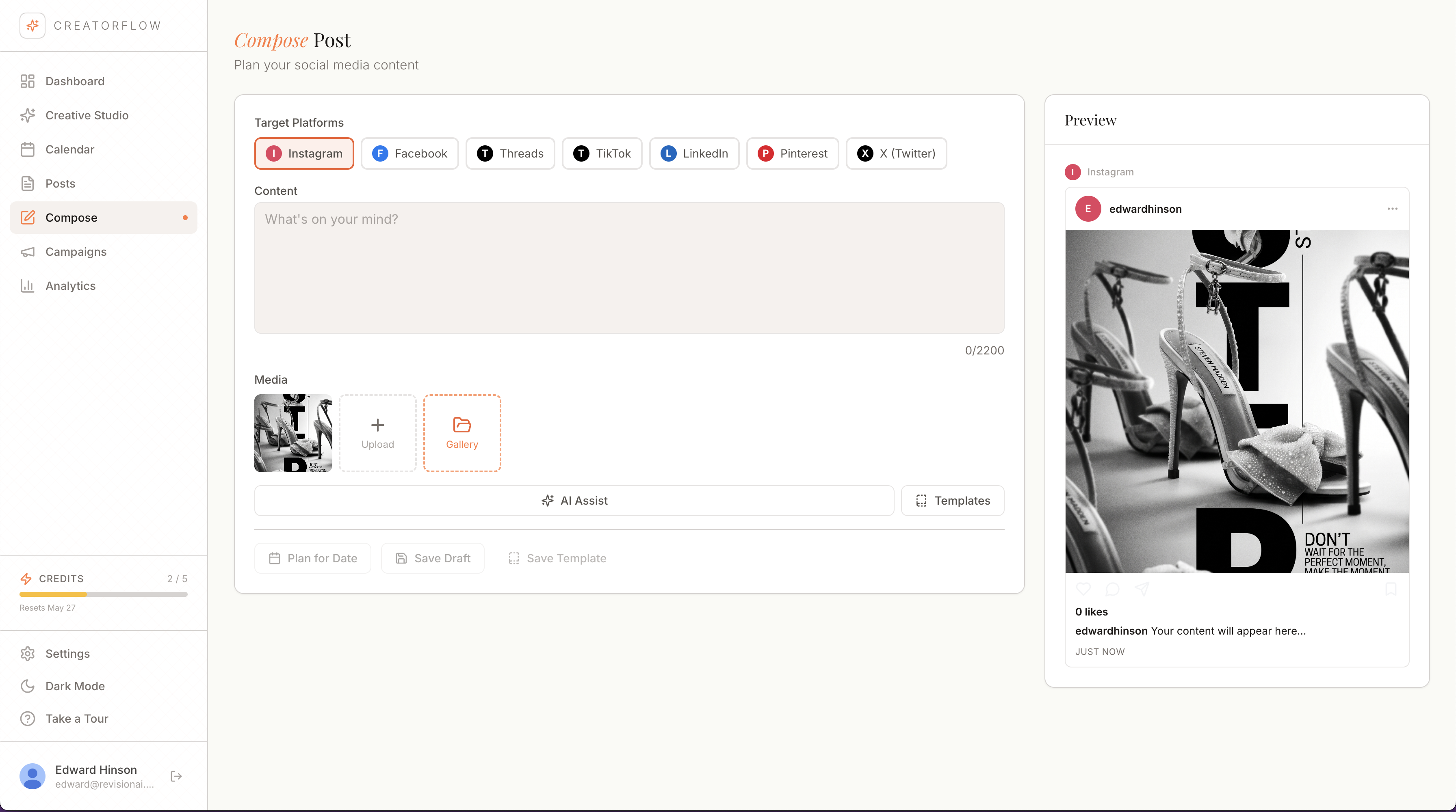Toggle the Instagram target platform
The height and width of the screenshot is (812, 1456).
(x=304, y=153)
